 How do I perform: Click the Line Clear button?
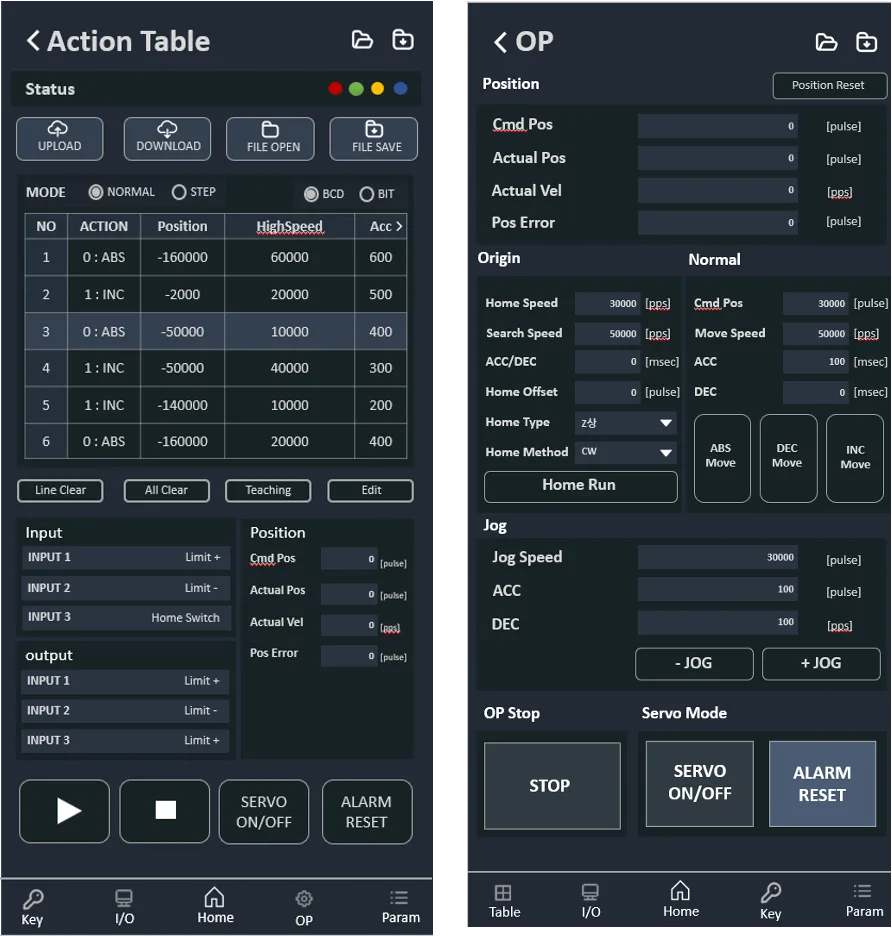click(x=60, y=491)
